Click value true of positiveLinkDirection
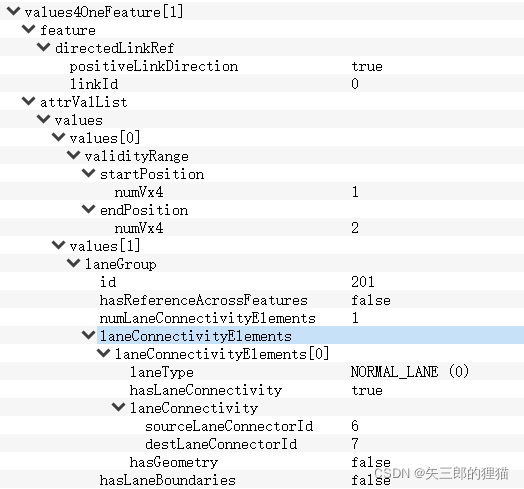Screen dimensions: 524x489 [367, 66]
